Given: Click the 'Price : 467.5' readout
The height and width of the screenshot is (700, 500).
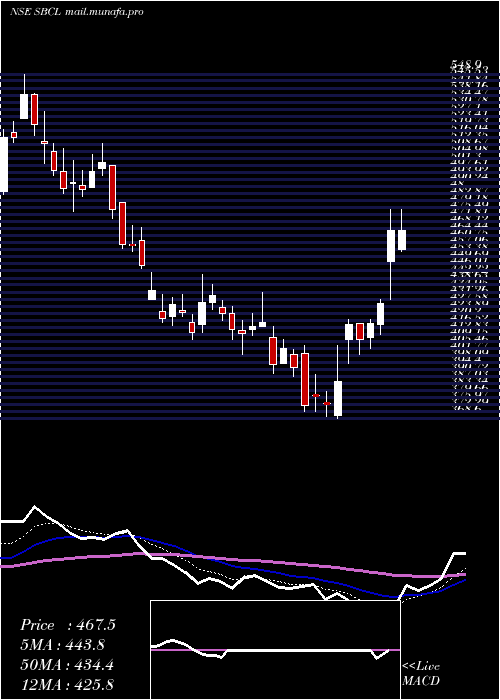Looking at the screenshot, I should [x=68, y=625].
